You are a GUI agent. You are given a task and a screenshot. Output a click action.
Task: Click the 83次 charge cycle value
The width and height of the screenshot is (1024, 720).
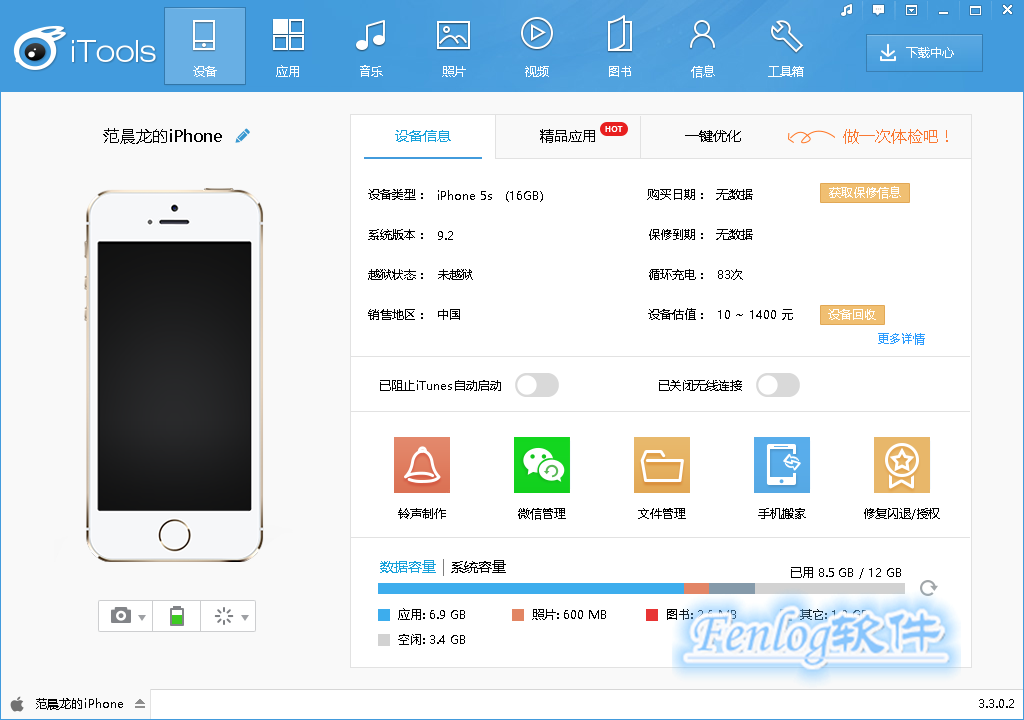(730, 275)
